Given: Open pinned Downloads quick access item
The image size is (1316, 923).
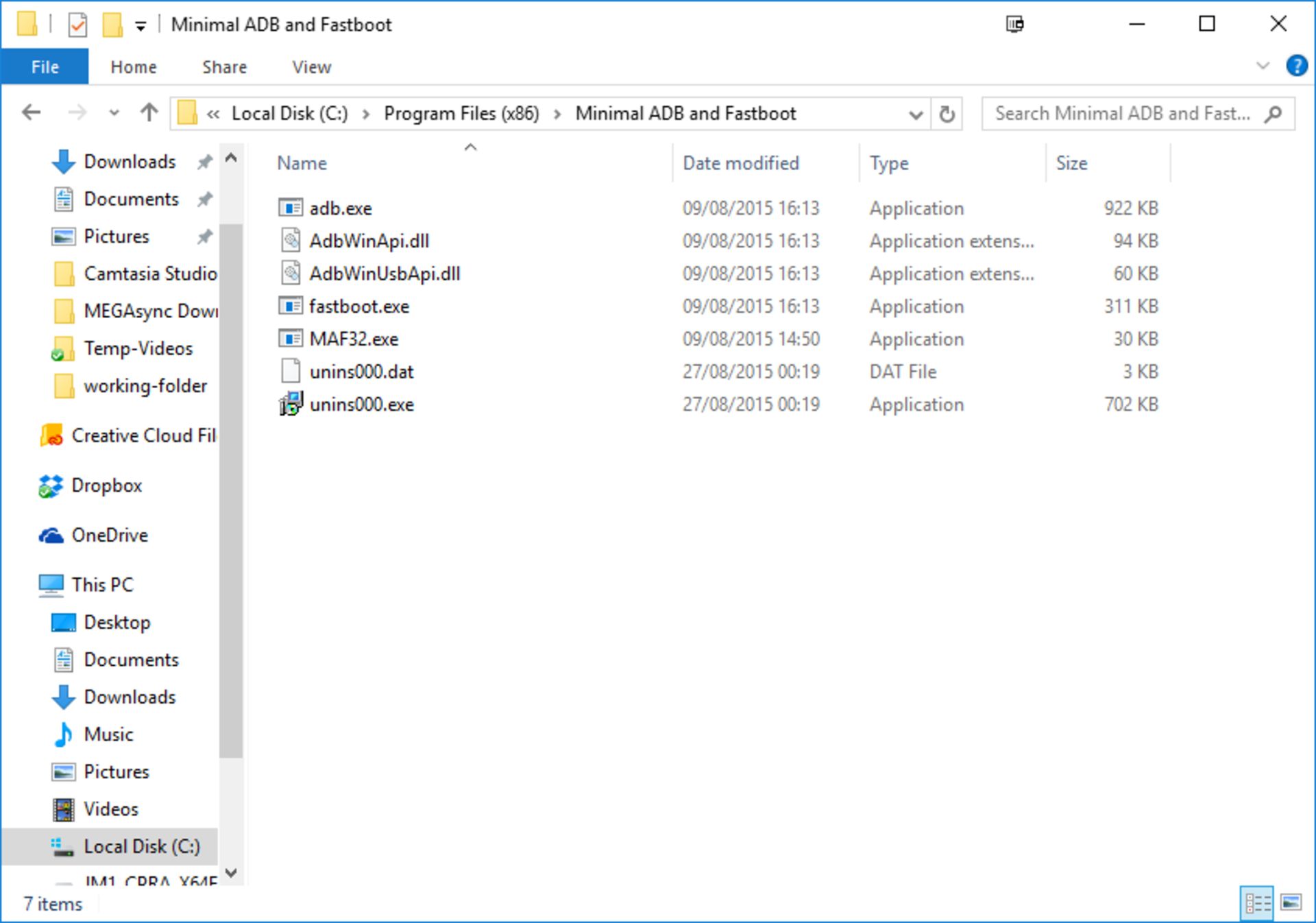Looking at the screenshot, I should point(114,162).
